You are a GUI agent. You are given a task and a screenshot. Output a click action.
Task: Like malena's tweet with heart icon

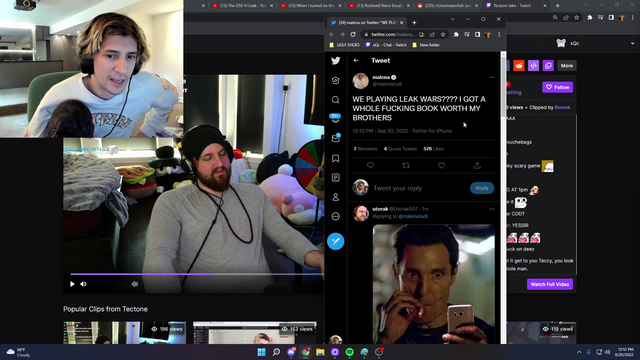coord(441,165)
